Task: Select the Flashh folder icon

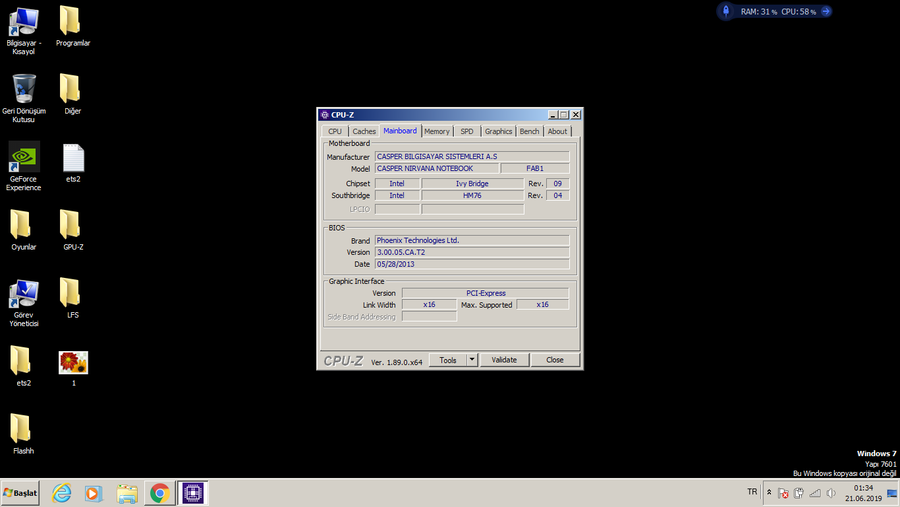Action: click(24, 434)
